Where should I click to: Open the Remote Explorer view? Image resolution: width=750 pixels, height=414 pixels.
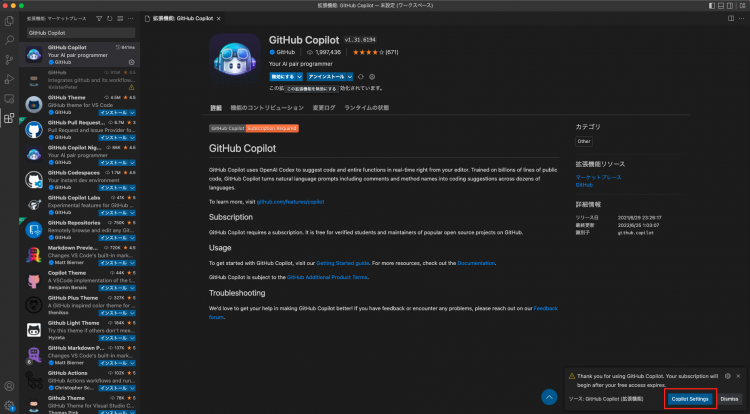click(x=9, y=98)
